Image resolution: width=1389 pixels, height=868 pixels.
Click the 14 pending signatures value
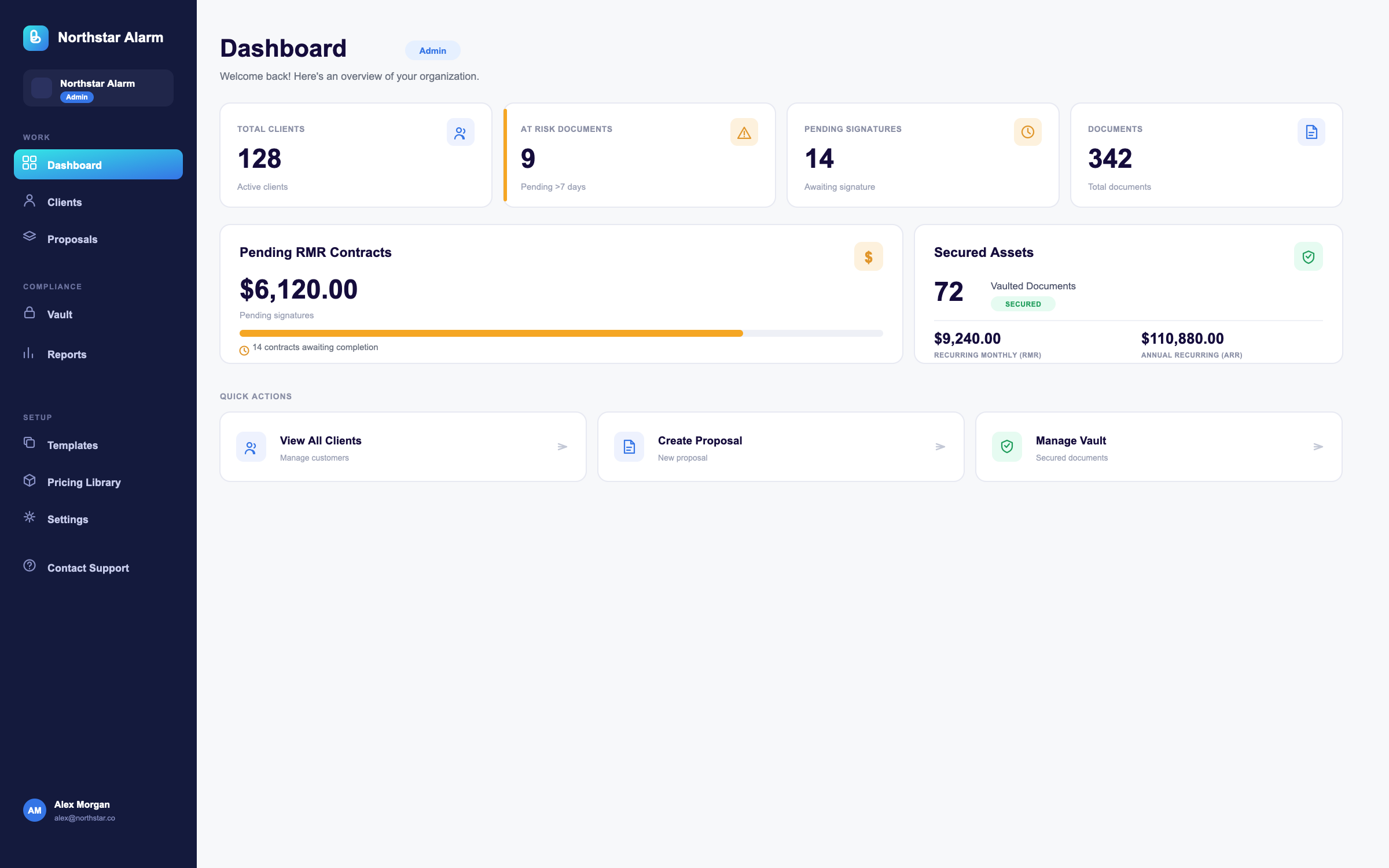pyautogui.click(x=820, y=159)
